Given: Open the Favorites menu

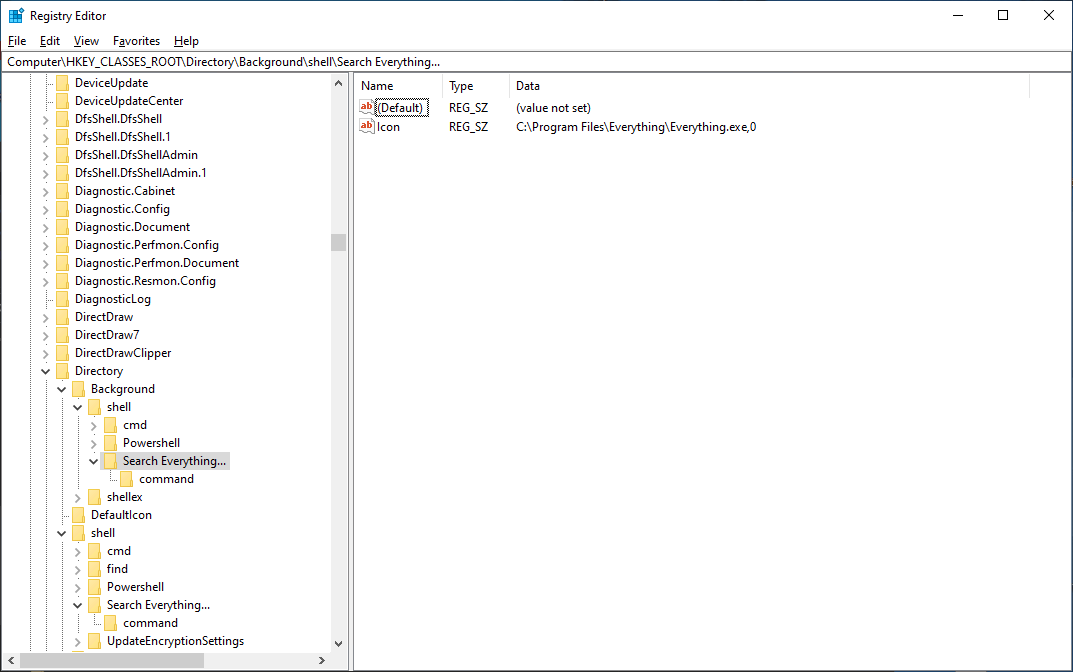Looking at the screenshot, I should (x=136, y=41).
